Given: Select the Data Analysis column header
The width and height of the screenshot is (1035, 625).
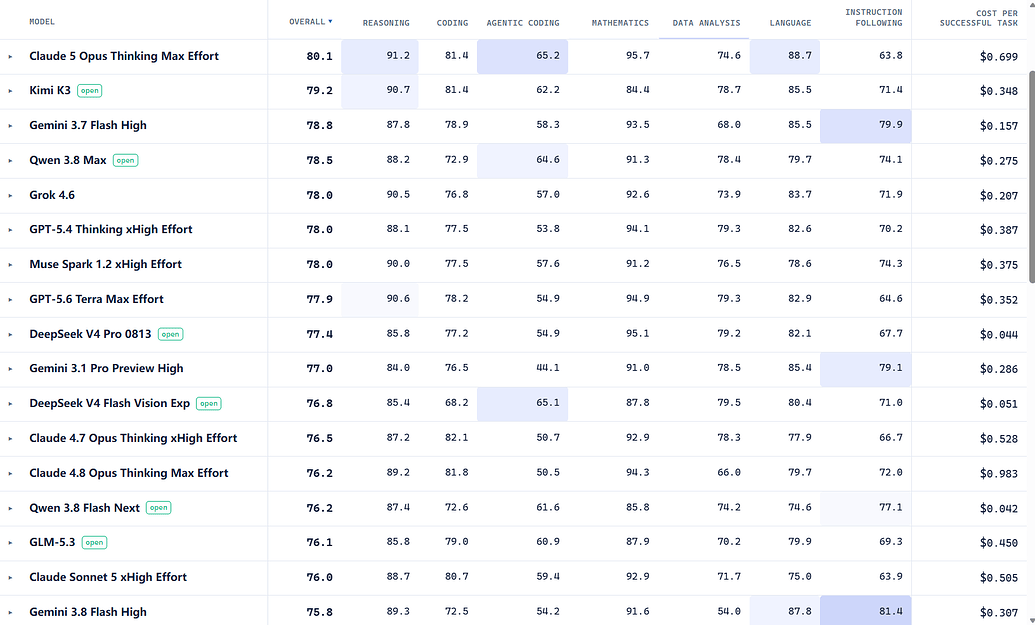Looking at the screenshot, I should (x=706, y=23).
